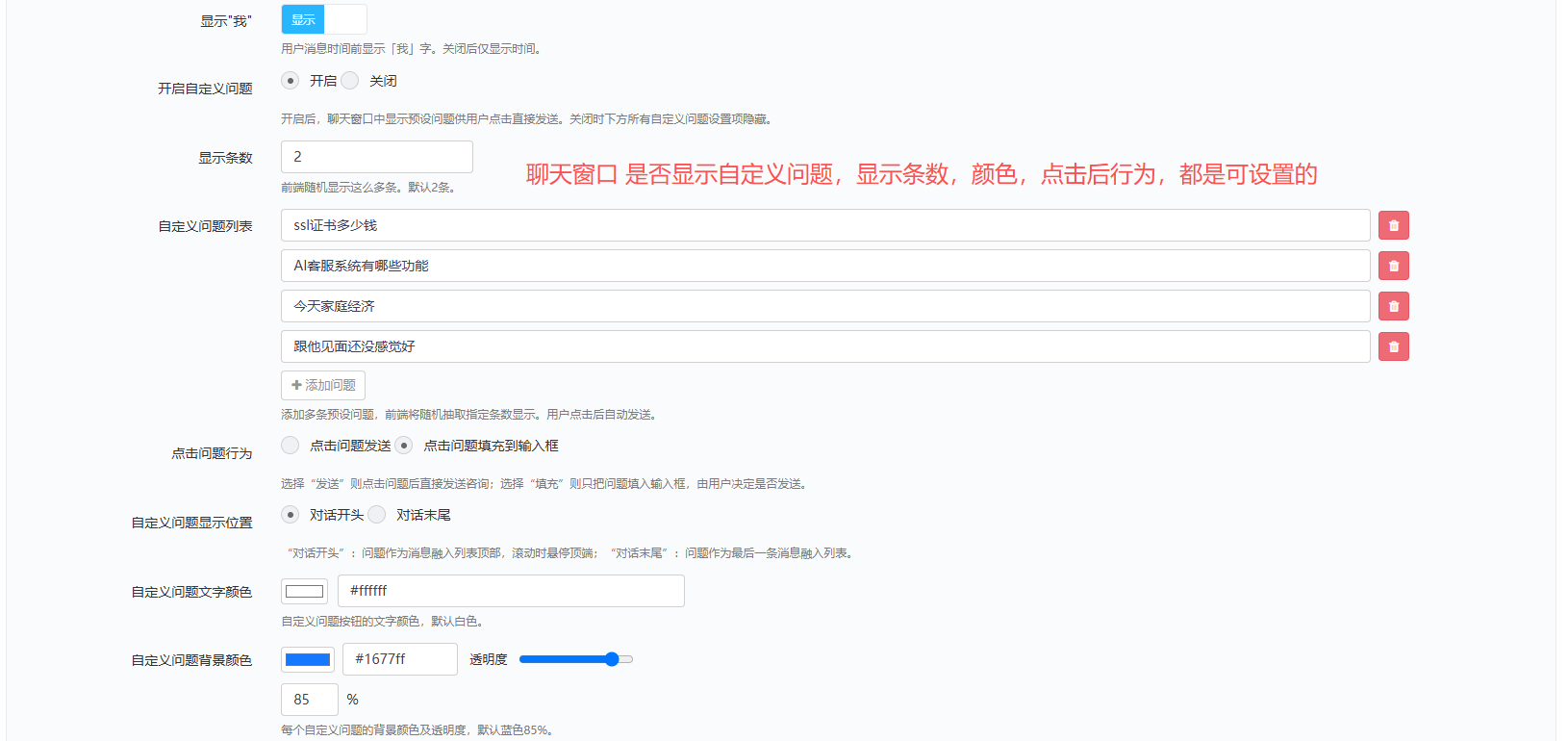This screenshot has height=741, width=1568.
Task: Edit the '今天家庭经济' question field
Action: (x=825, y=306)
